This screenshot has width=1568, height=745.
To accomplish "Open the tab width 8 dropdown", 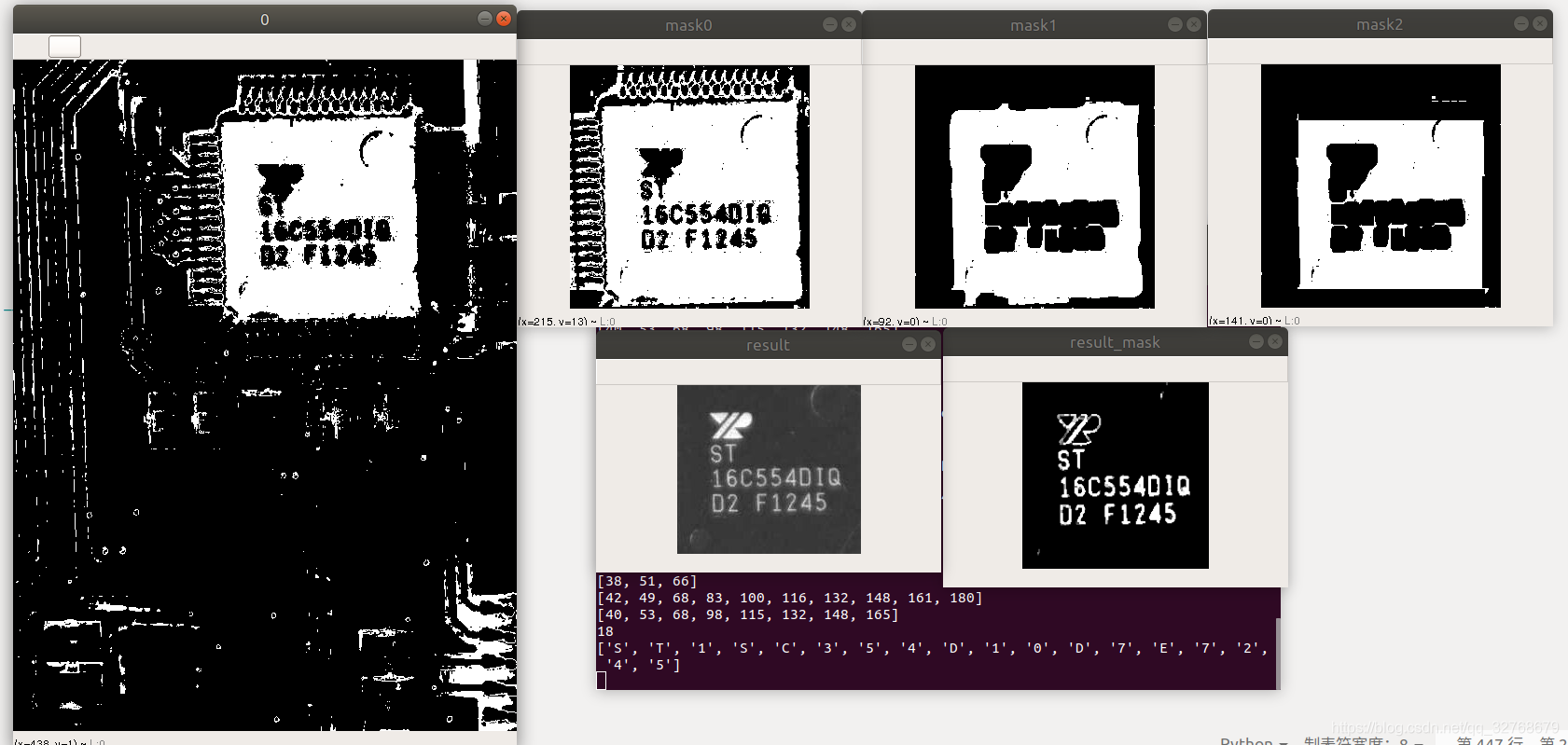I will (1363, 741).
